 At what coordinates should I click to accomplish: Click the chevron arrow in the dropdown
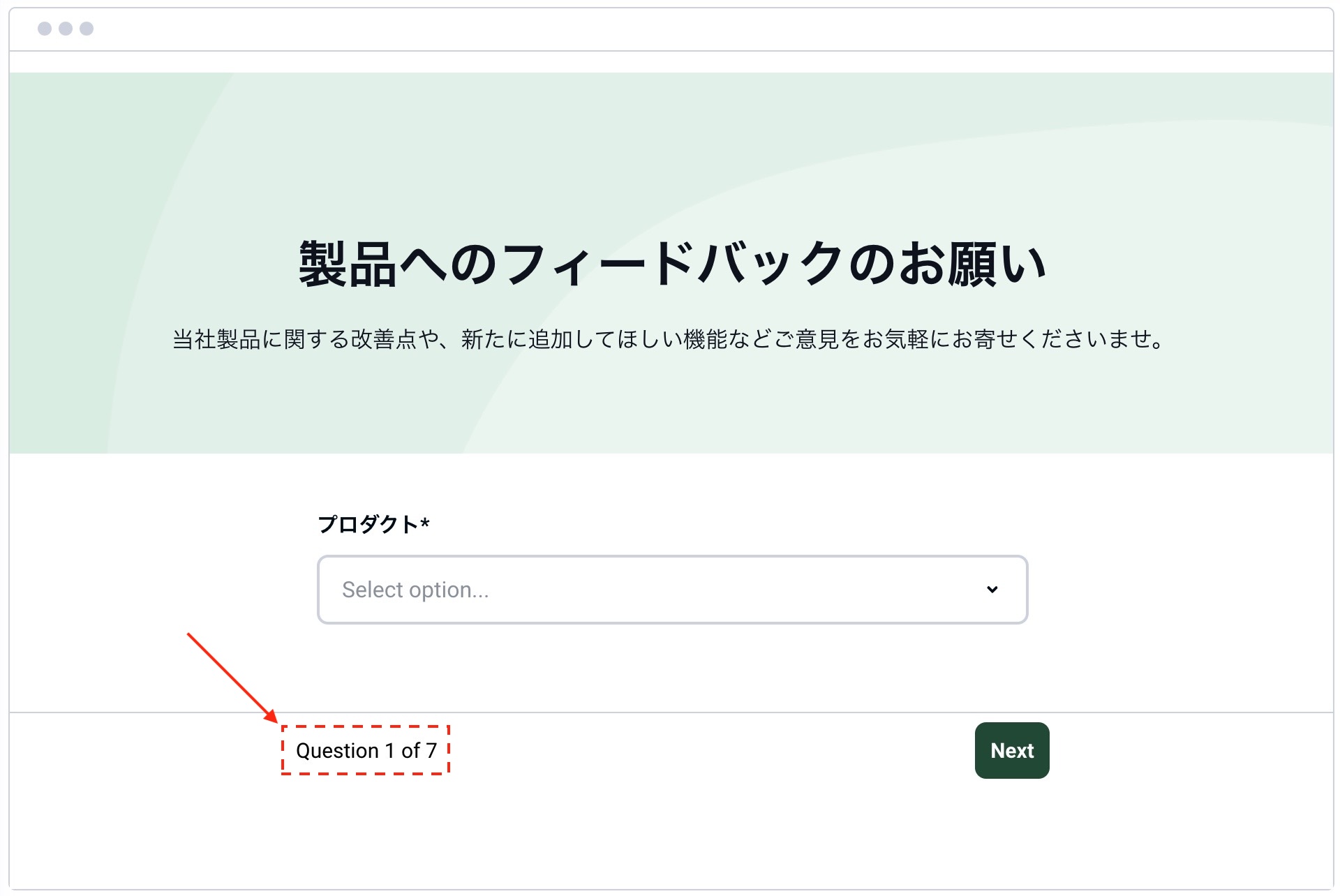pos(992,590)
